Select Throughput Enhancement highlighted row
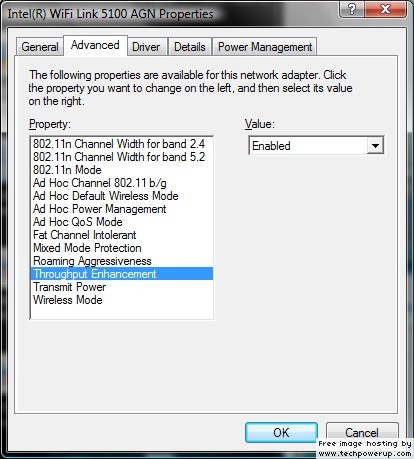This screenshot has height=459, width=414. (122, 274)
